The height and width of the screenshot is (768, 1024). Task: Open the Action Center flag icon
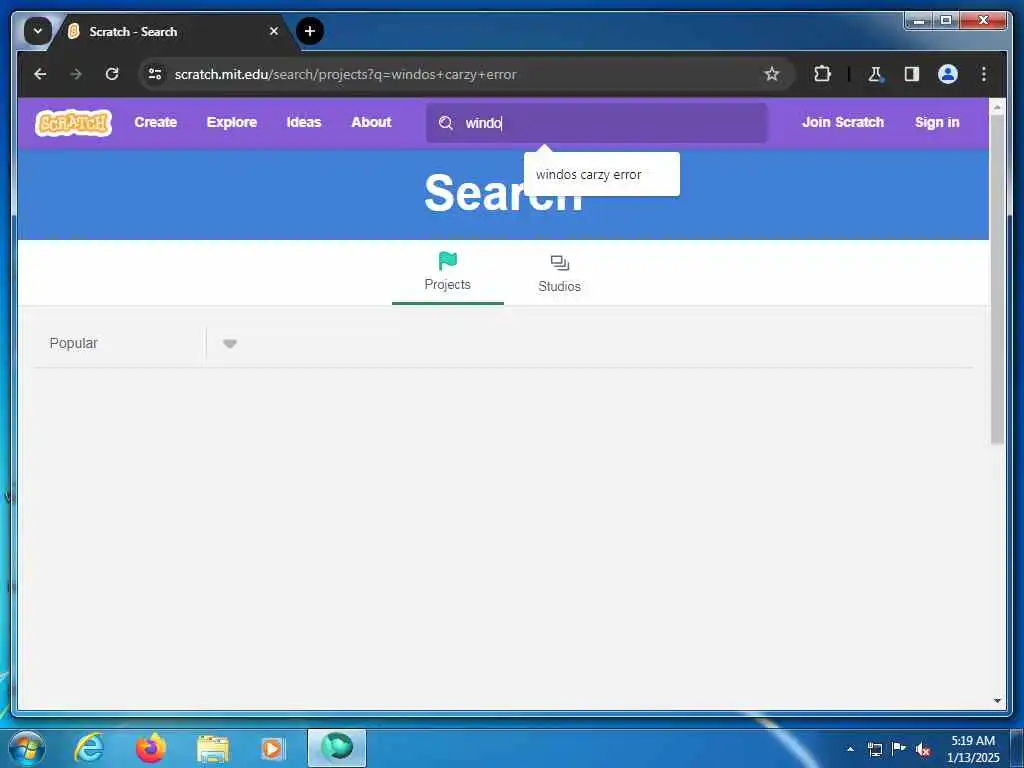click(x=899, y=749)
